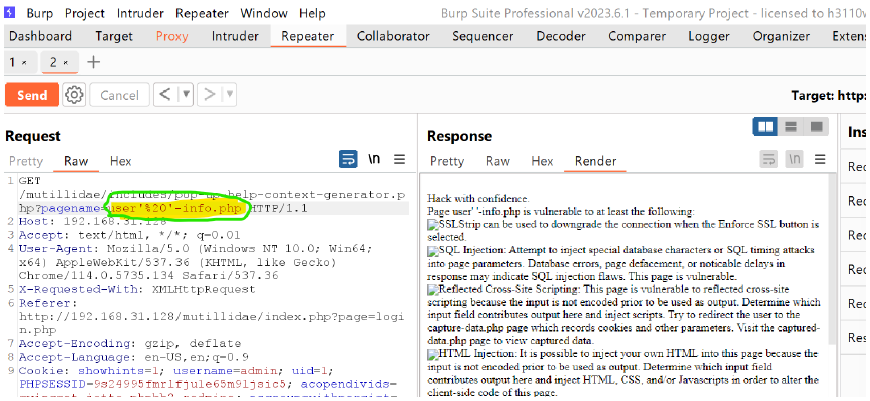Toggle non-printable characters in Request panel
The height and width of the screenshot is (401, 870).
click(x=375, y=160)
